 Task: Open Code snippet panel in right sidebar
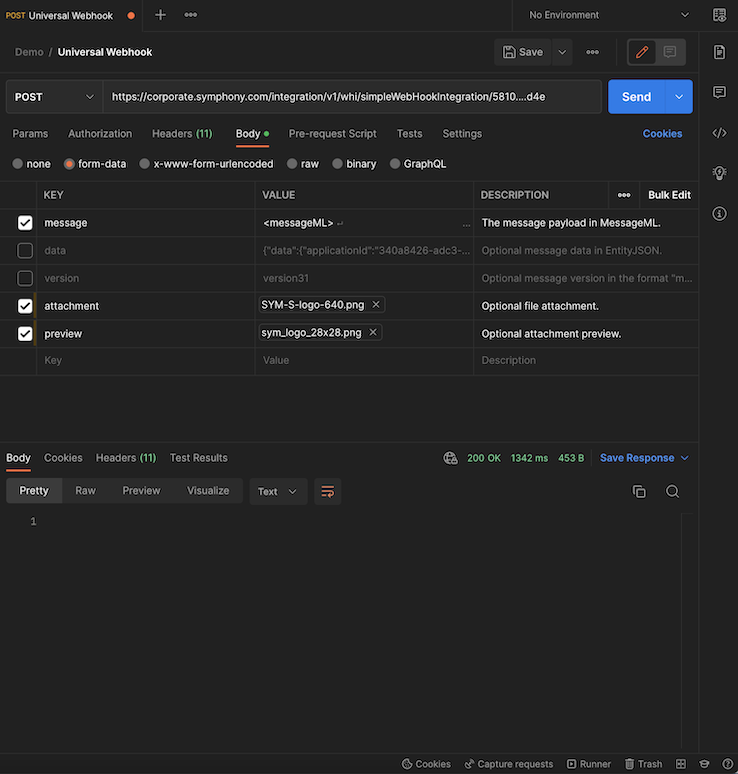719,133
